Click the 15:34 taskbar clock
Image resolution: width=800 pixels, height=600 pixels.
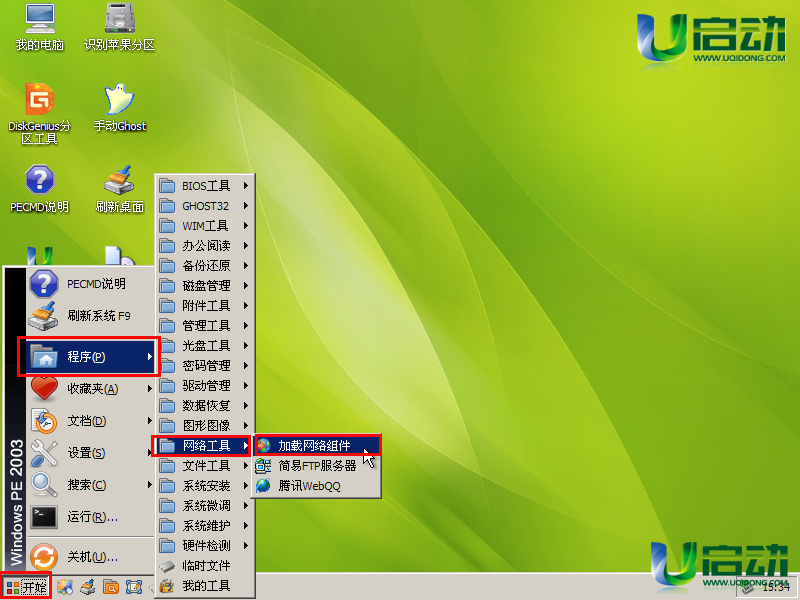pos(776,588)
